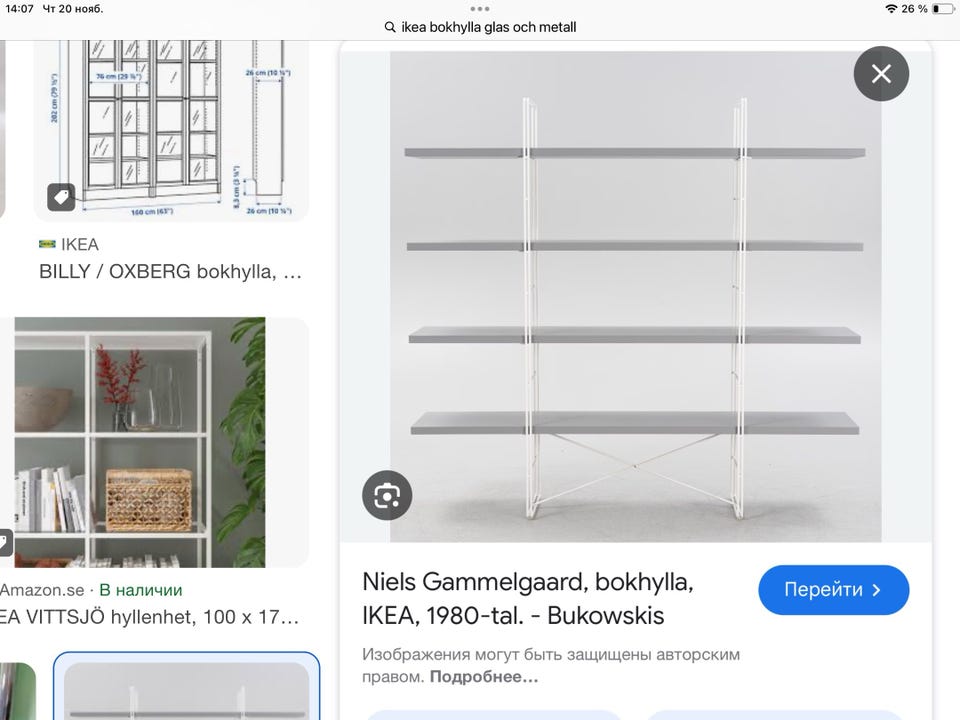Tap the large gray shelf preview image
This screenshot has height=720, width=960.
point(636,296)
